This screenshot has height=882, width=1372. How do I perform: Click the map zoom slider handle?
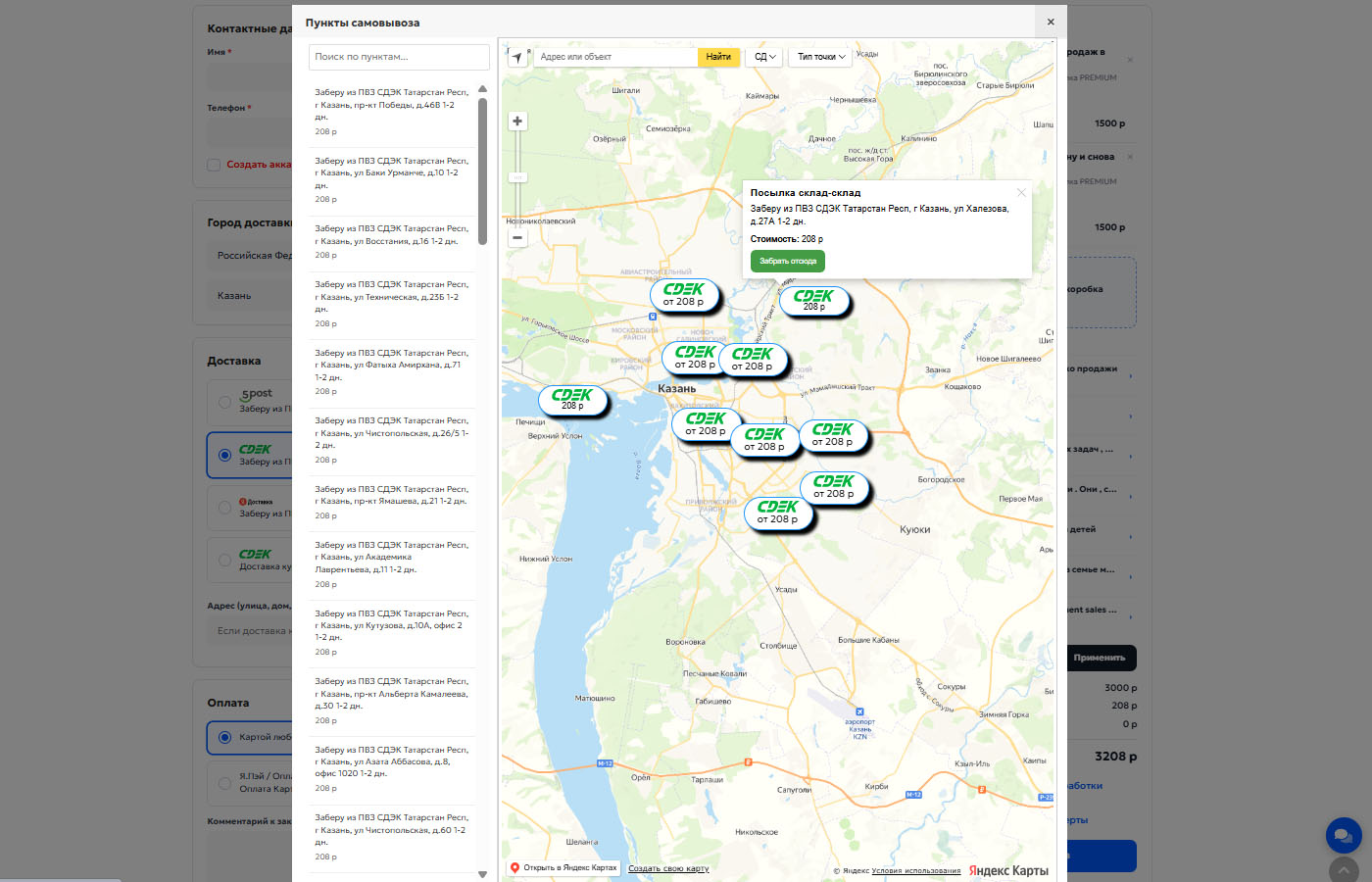coord(517,177)
